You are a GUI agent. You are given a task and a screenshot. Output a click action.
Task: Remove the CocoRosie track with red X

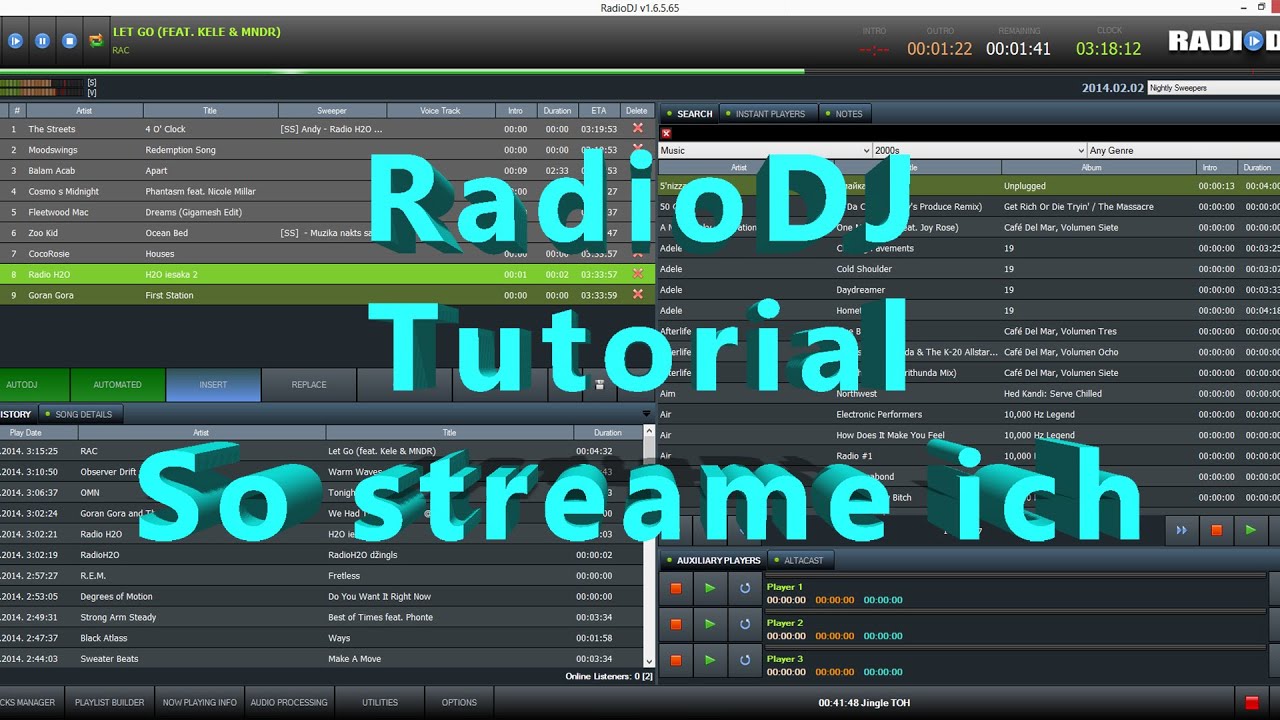pos(638,253)
